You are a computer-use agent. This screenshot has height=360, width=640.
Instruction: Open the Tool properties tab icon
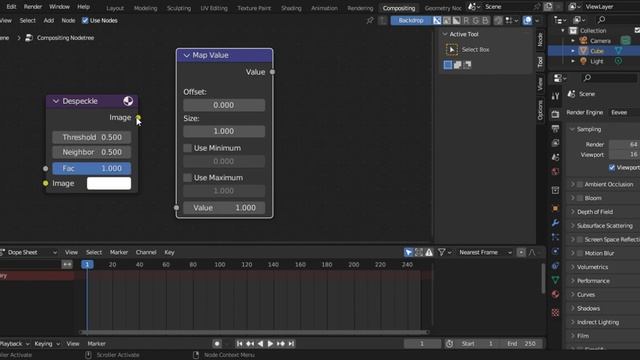click(555, 96)
